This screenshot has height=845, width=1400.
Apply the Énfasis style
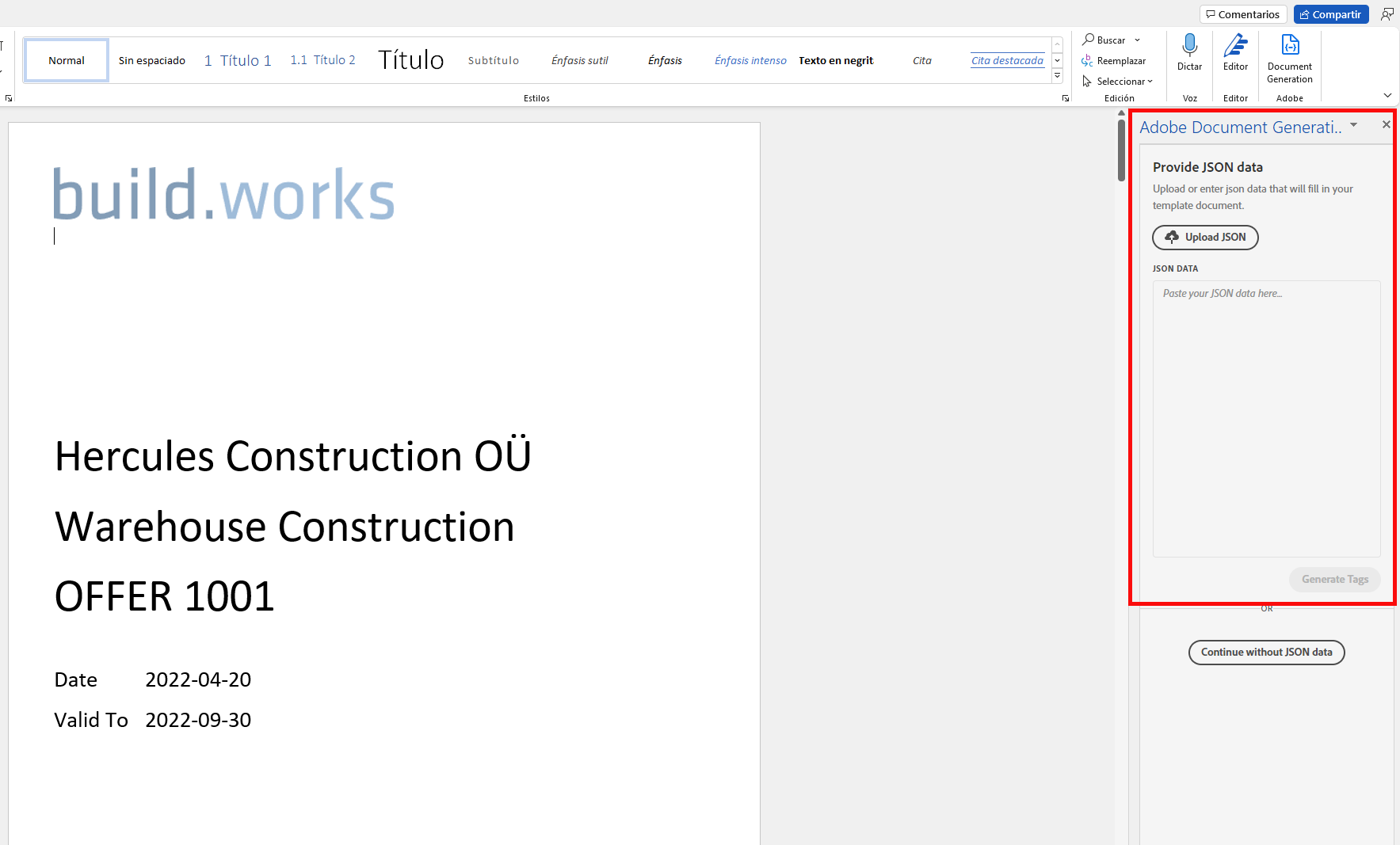coord(665,60)
